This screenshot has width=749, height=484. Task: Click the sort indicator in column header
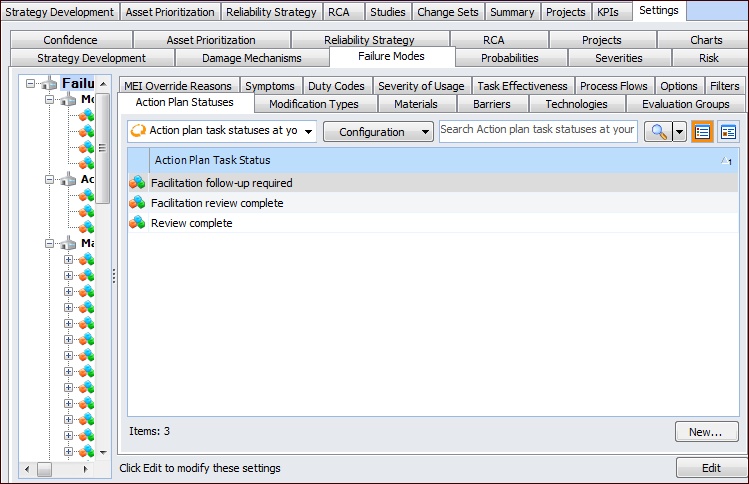click(726, 161)
